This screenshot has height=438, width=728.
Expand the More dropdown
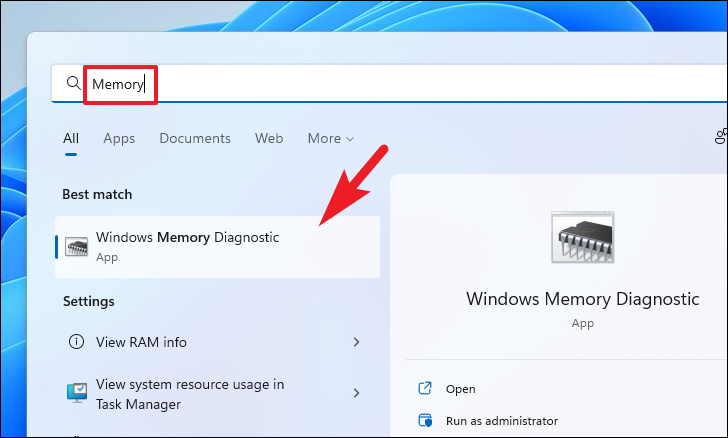331,138
